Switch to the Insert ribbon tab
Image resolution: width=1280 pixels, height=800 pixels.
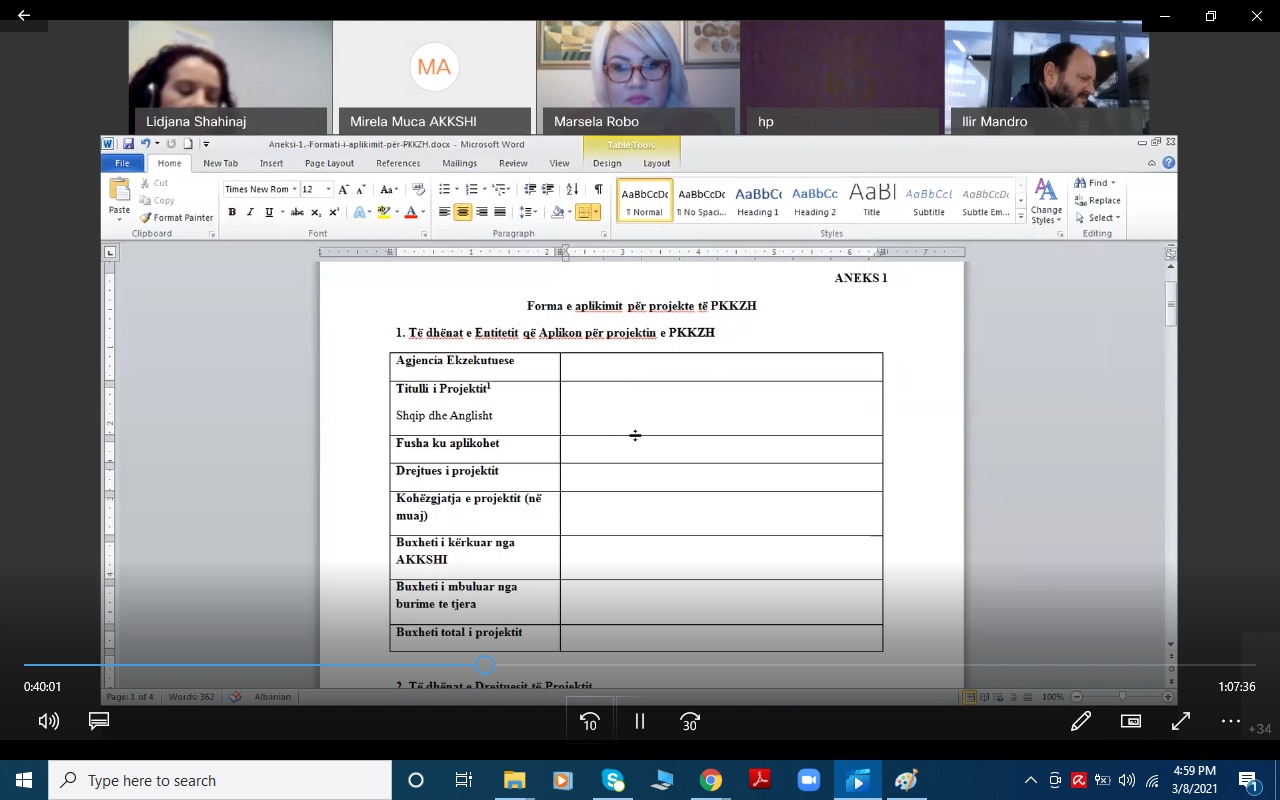(x=271, y=163)
